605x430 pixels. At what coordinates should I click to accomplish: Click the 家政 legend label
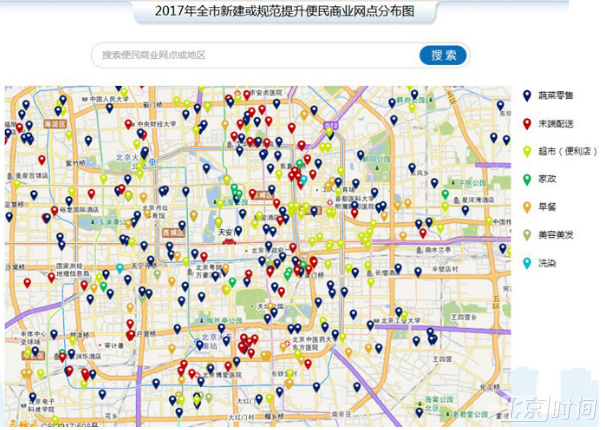click(551, 179)
